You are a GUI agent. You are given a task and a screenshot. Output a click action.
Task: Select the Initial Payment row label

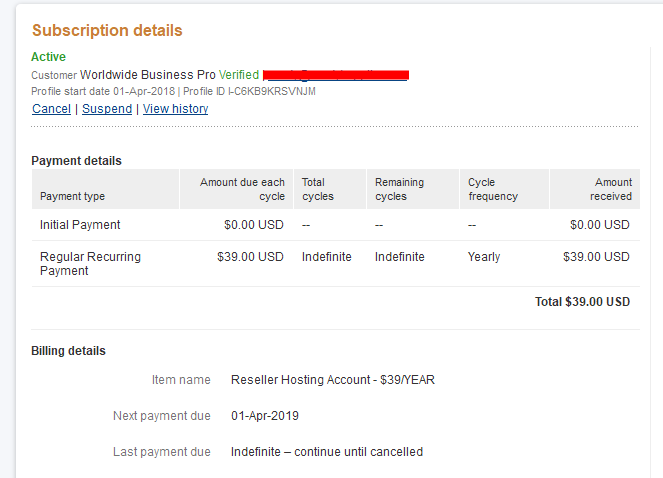point(80,225)
